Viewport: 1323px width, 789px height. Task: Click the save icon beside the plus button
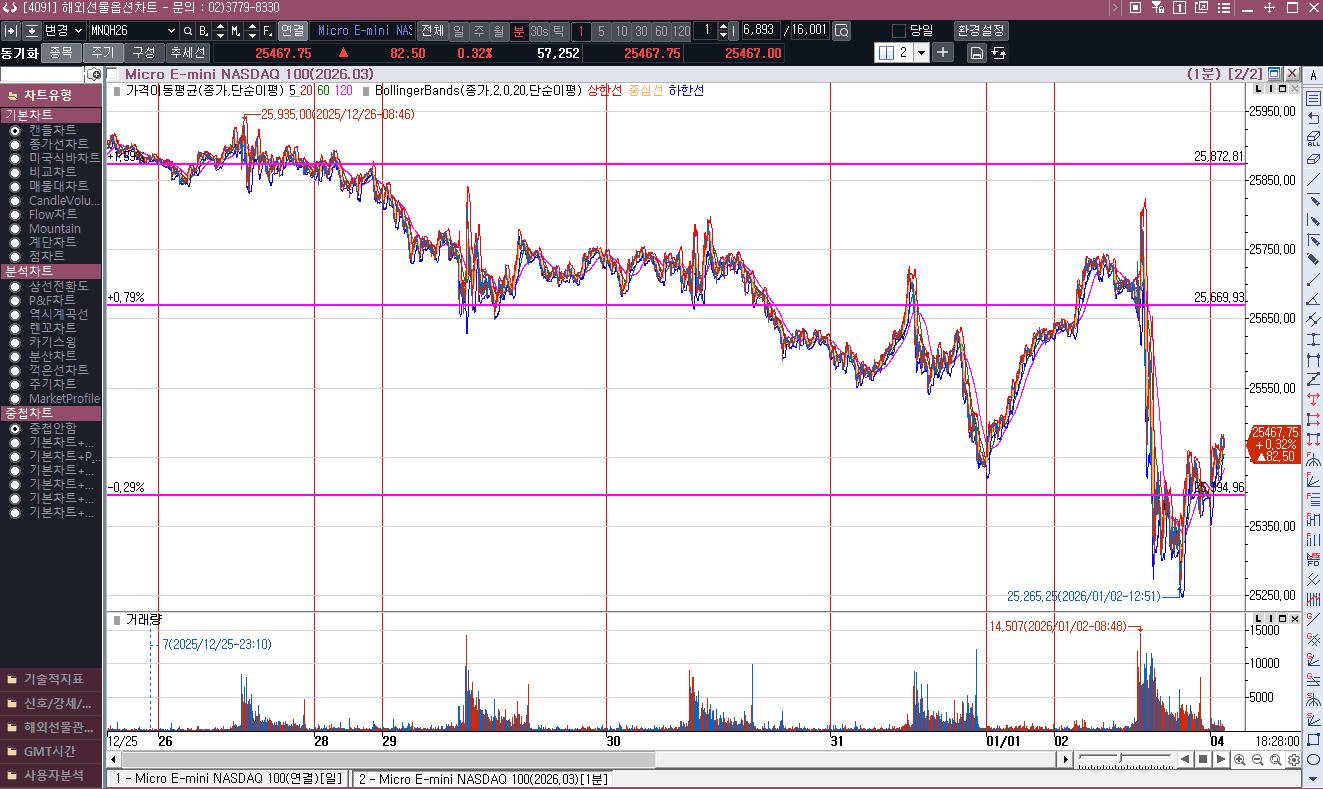[977, 53]
